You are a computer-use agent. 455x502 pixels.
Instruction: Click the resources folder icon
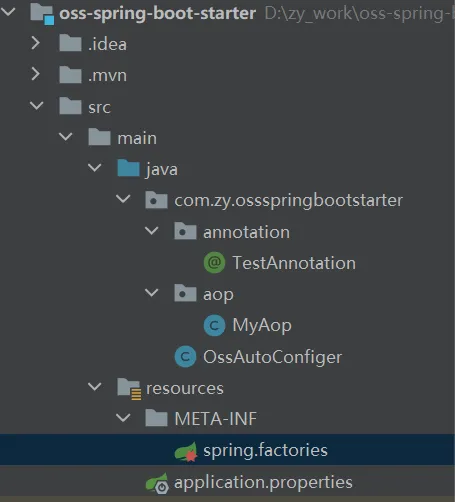129,388
